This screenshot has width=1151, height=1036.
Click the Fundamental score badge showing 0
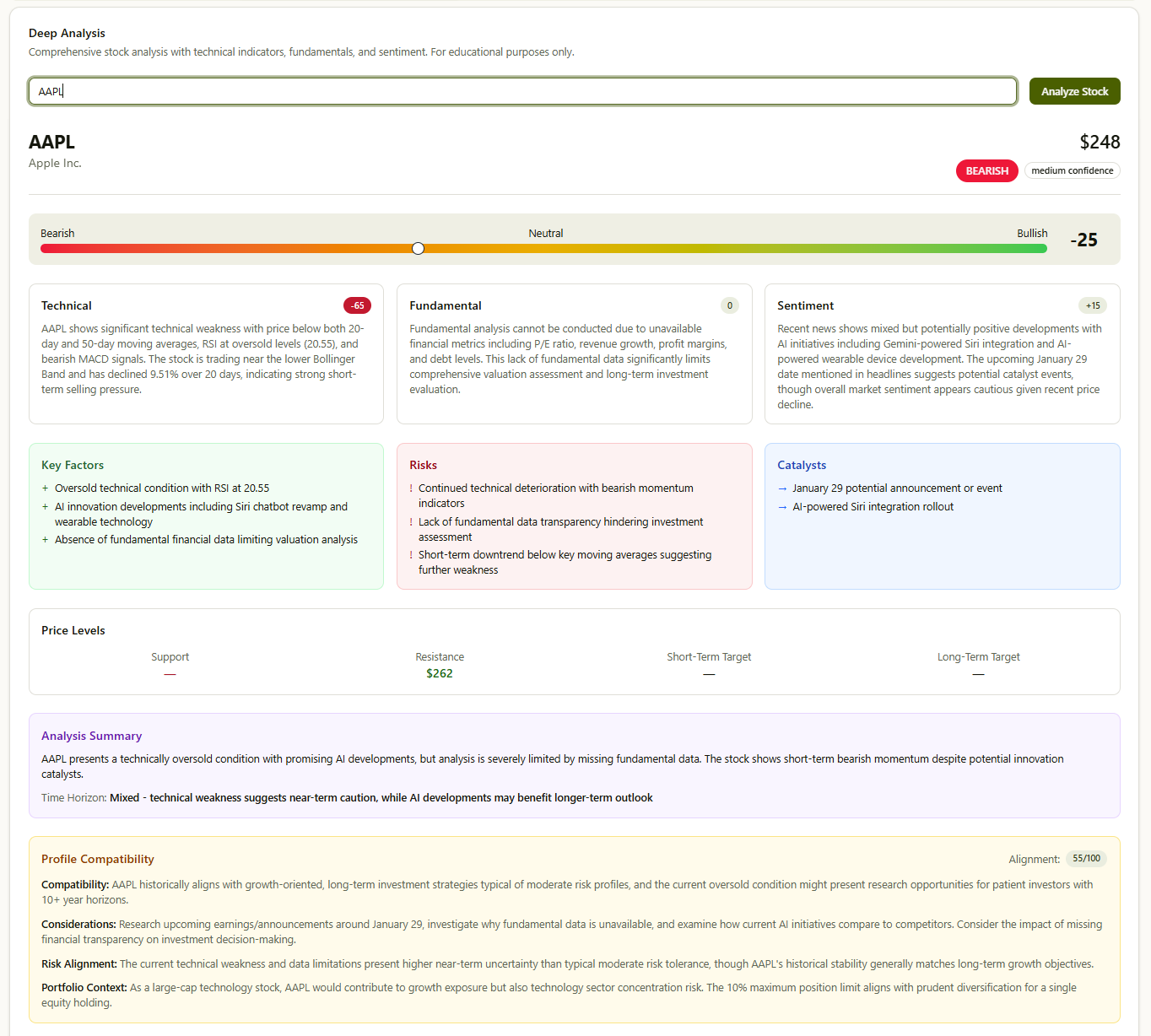[729, 305]
